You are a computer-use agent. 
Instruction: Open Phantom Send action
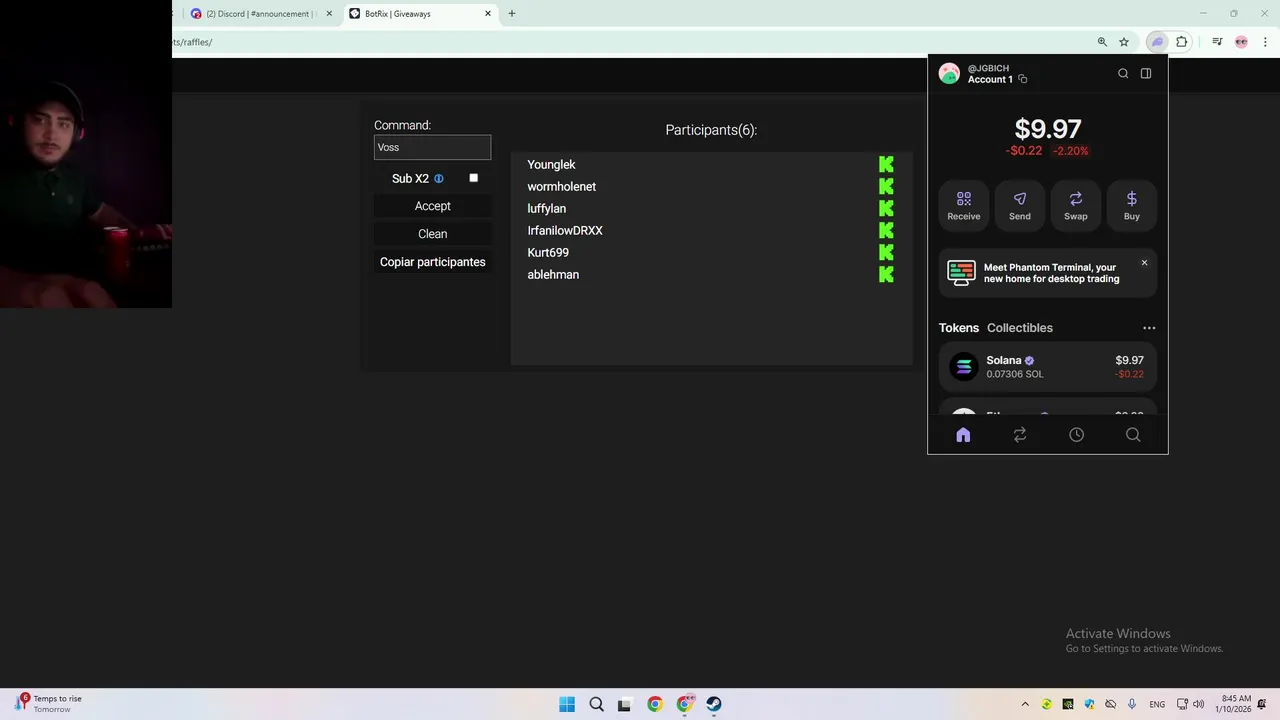click(1020, 205)
